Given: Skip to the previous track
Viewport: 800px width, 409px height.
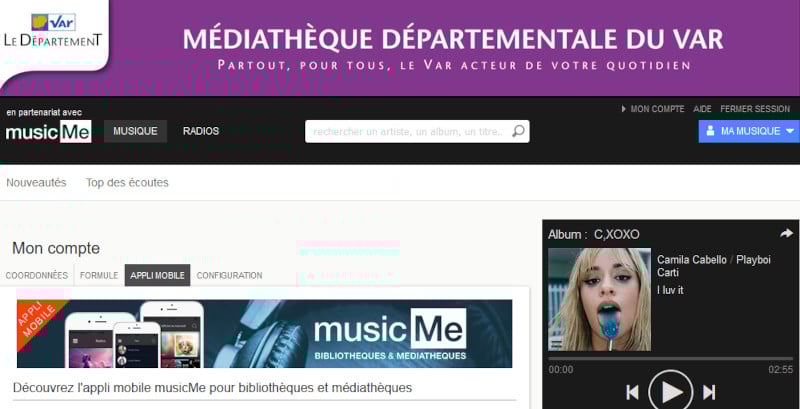Looking at the screenshot, I should click(632, 392).
